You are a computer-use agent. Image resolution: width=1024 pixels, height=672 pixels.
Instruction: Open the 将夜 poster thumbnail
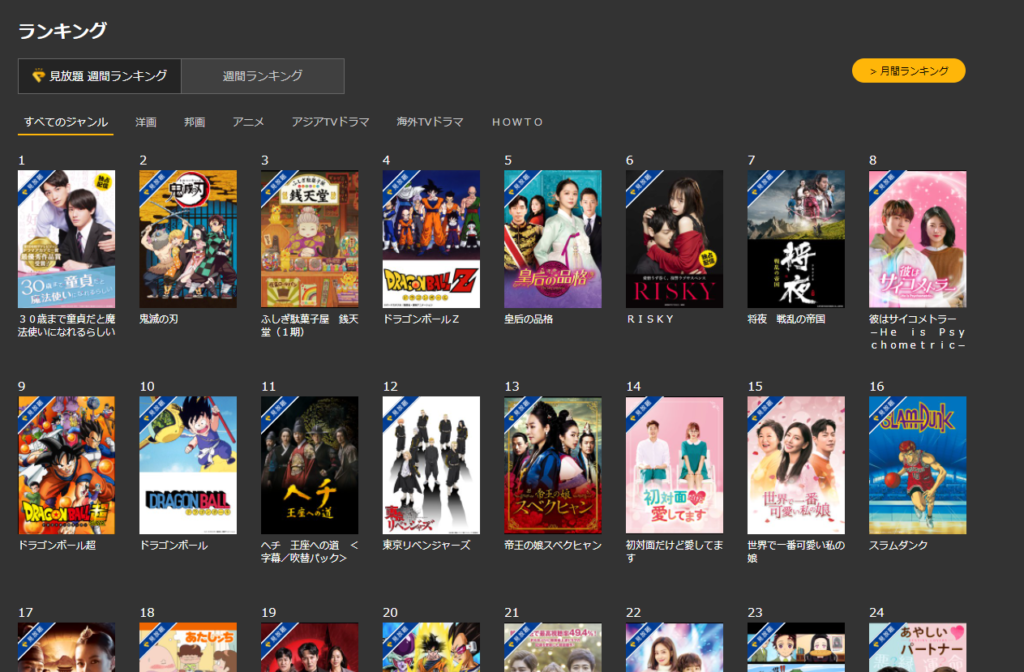796,239
